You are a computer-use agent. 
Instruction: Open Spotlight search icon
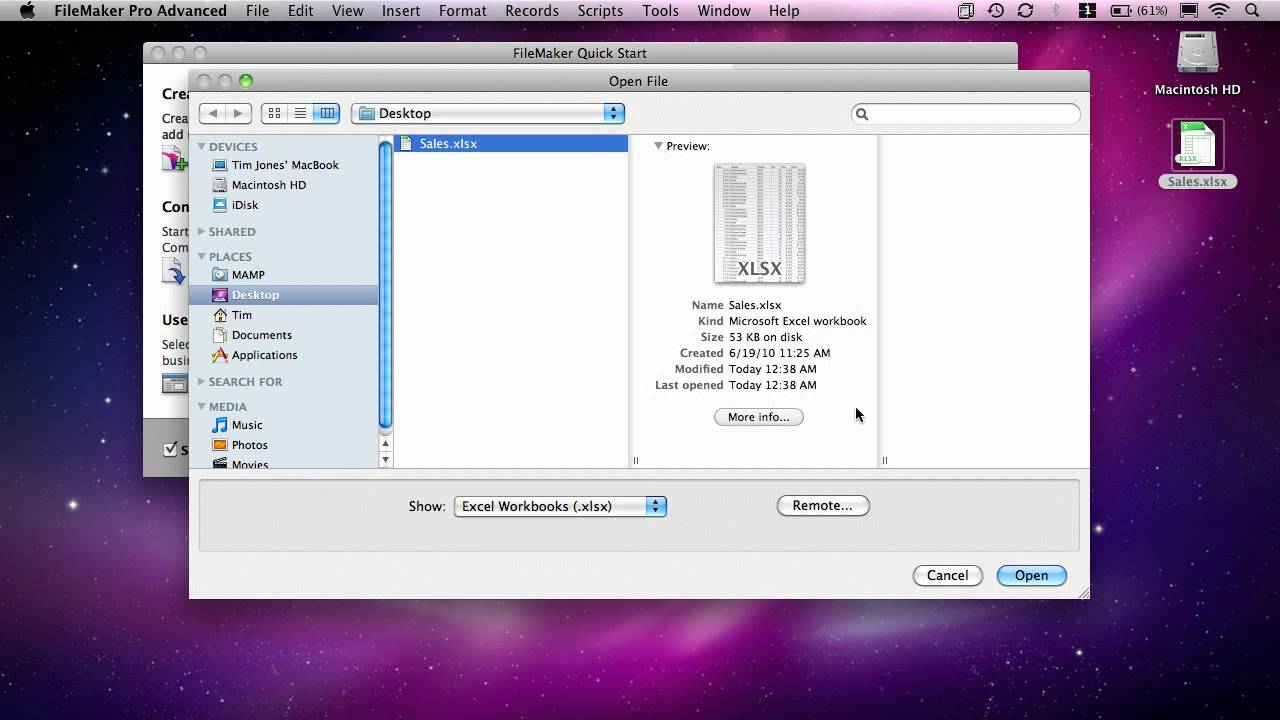[x=1252, y=11]
